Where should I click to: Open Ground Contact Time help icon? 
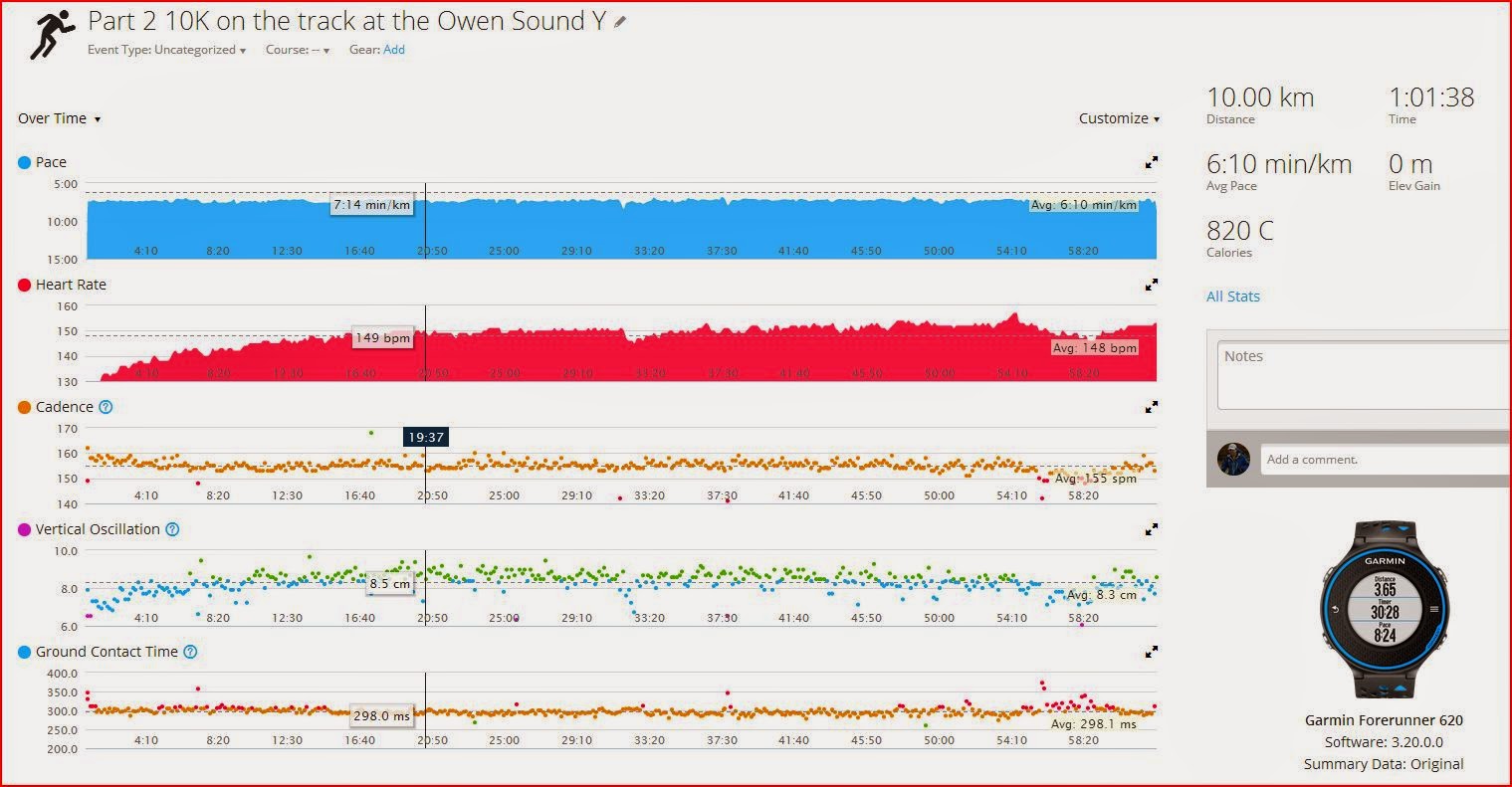pyautogui.click(x=190, y=652)
